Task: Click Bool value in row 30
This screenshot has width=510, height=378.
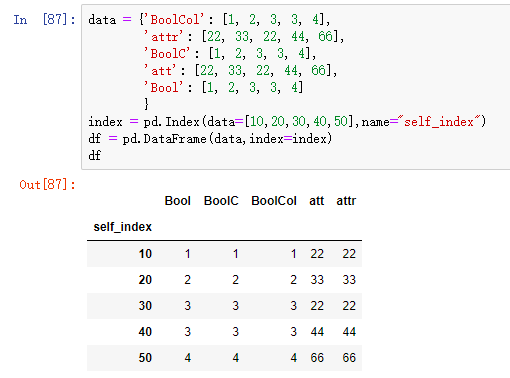Action: tap(188, 306)
